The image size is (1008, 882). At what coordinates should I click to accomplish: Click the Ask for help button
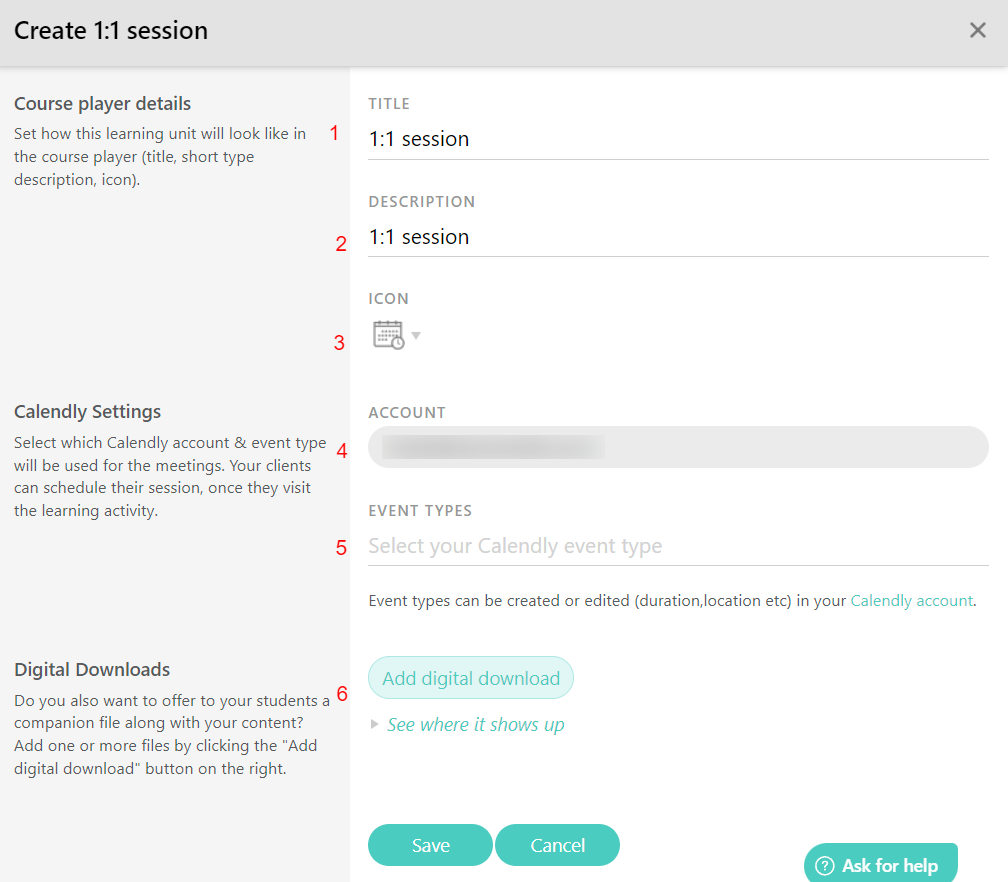880,864
